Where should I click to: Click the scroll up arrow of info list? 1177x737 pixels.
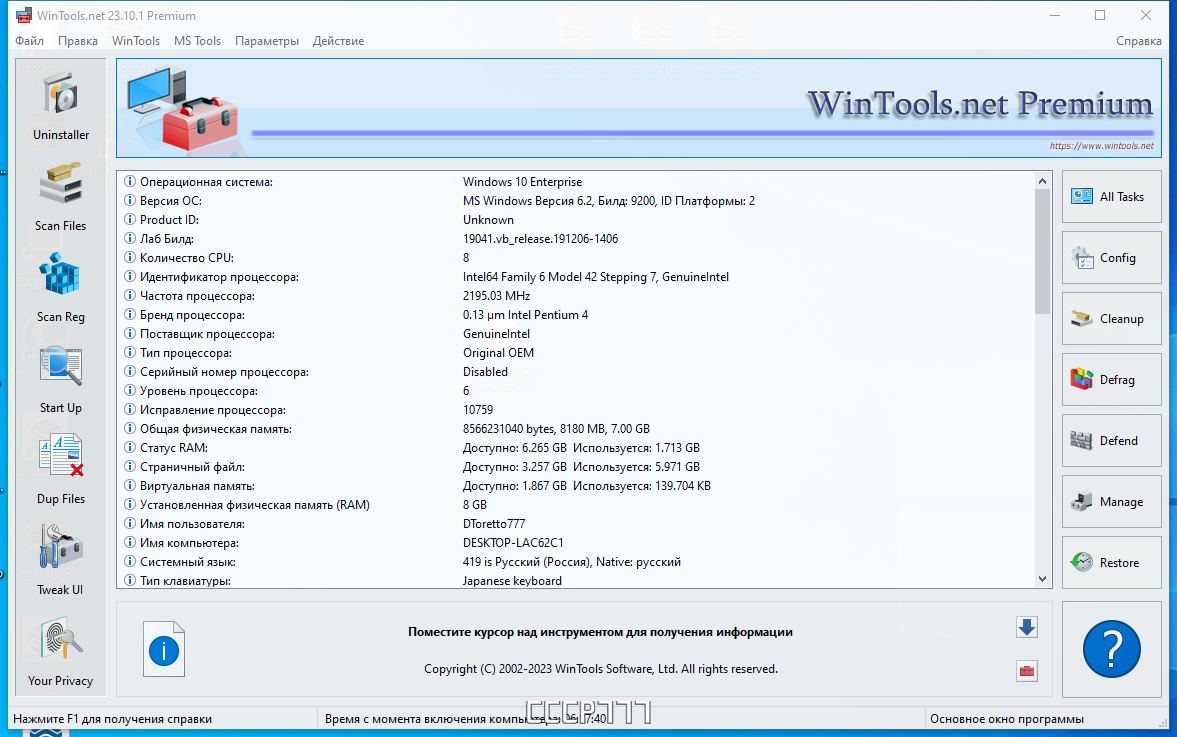click(x=1042, y=181)
